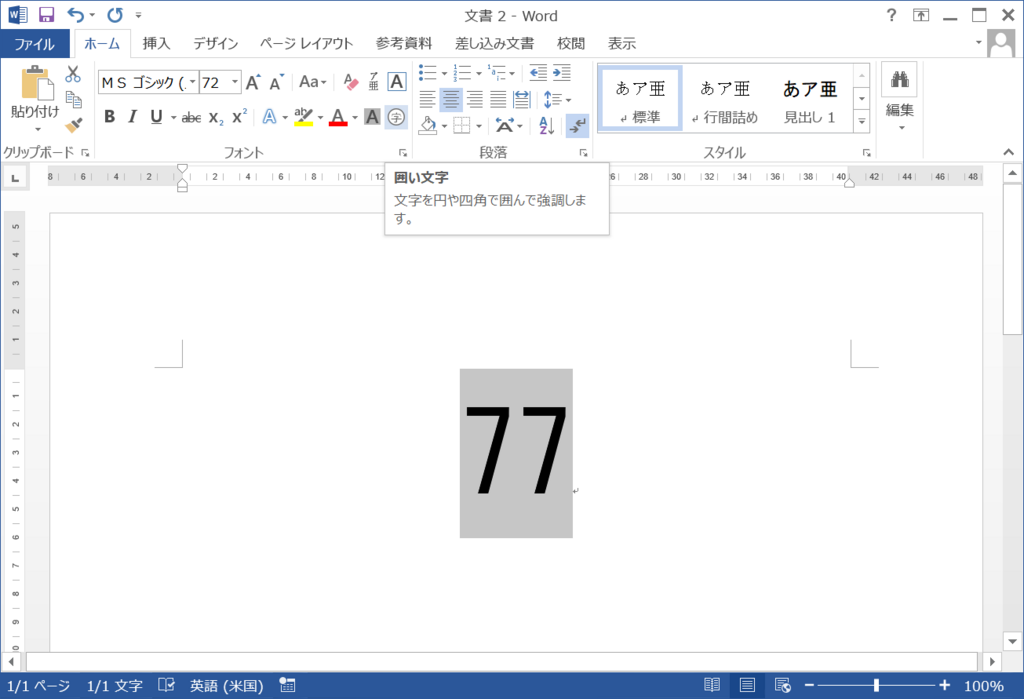
Task: Expand the underline style dropdown arrow
Action: point(174,117)
